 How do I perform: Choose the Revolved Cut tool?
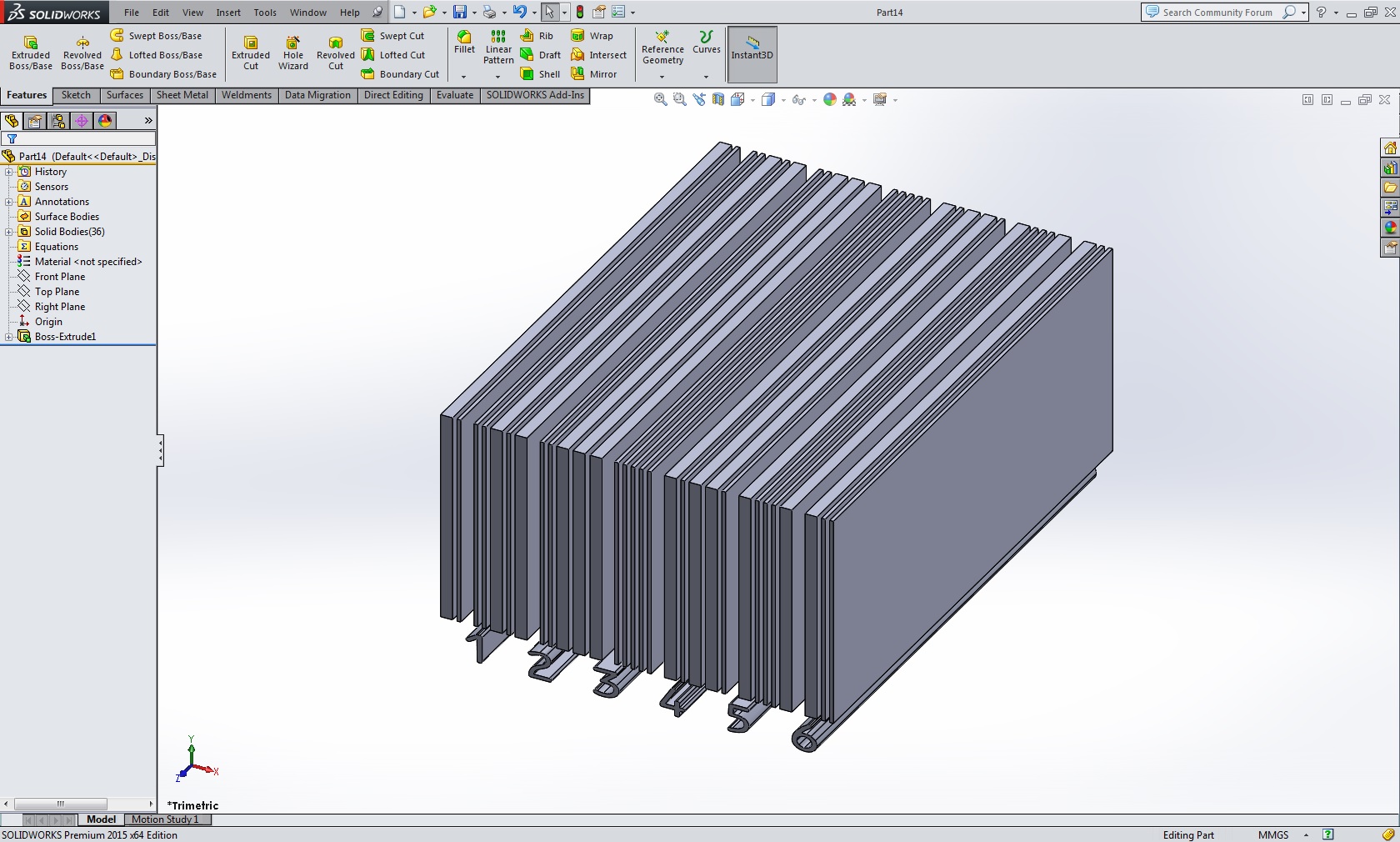(335, 53)
